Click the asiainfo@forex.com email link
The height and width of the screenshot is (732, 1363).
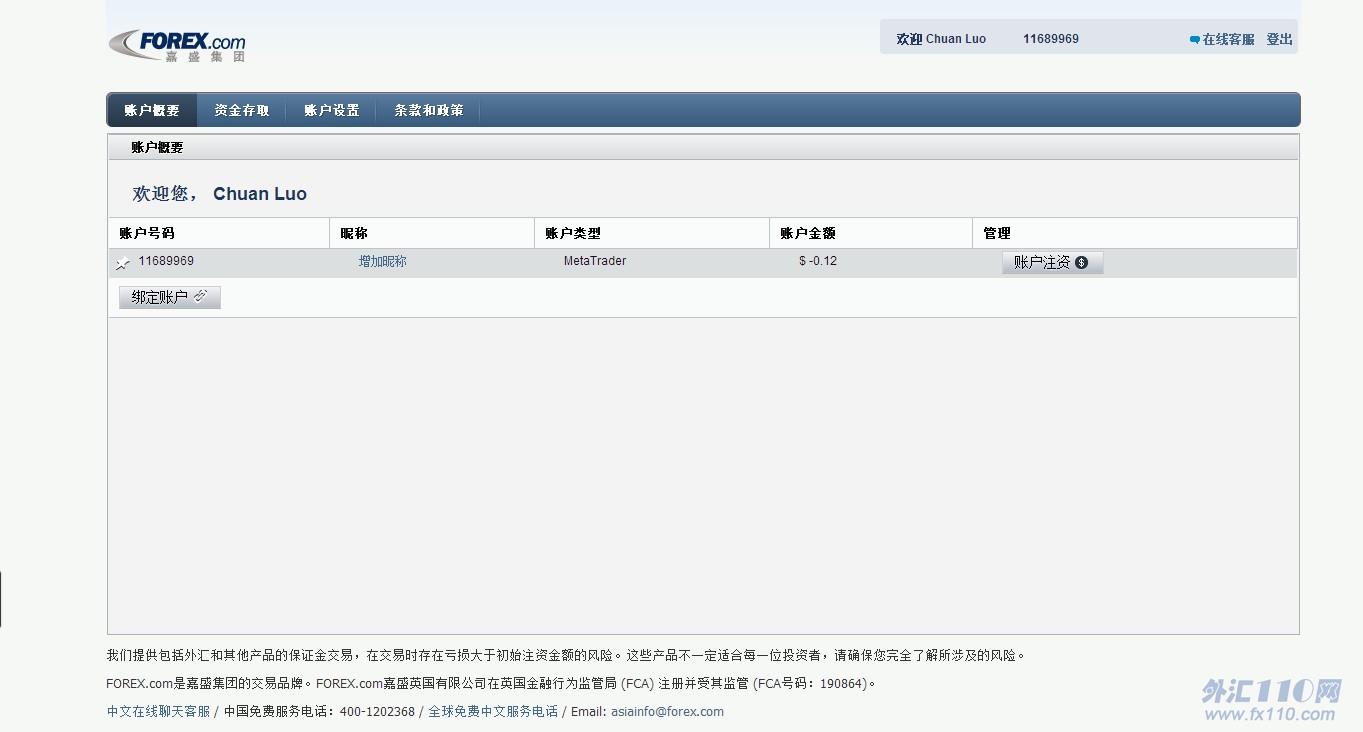click(668, 712)
